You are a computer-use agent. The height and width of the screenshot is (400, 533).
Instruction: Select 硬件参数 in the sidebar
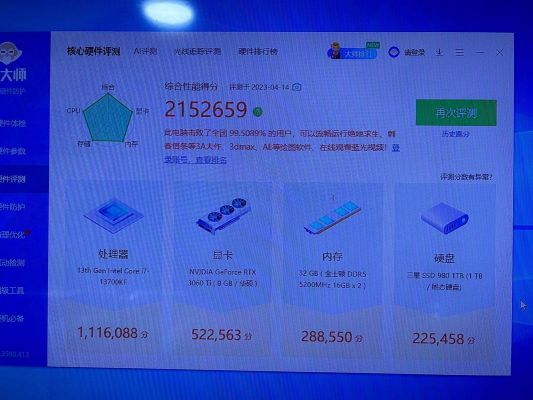point(12,151)
